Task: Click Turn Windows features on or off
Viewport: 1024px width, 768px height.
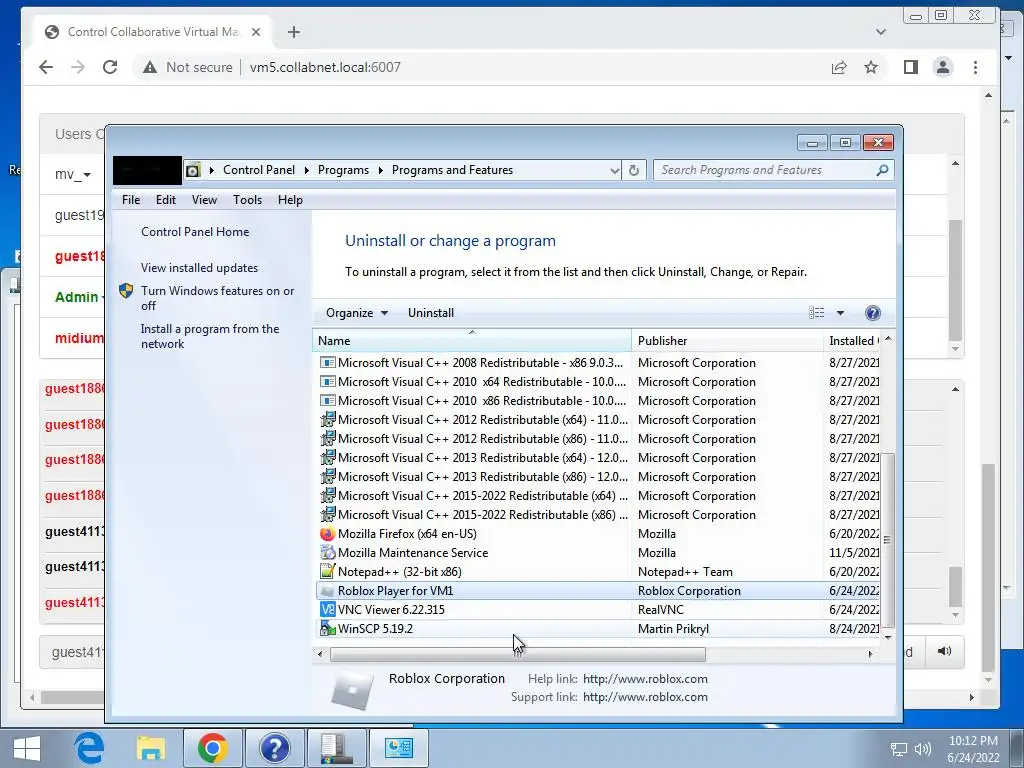Action: [x=217, y=298]
